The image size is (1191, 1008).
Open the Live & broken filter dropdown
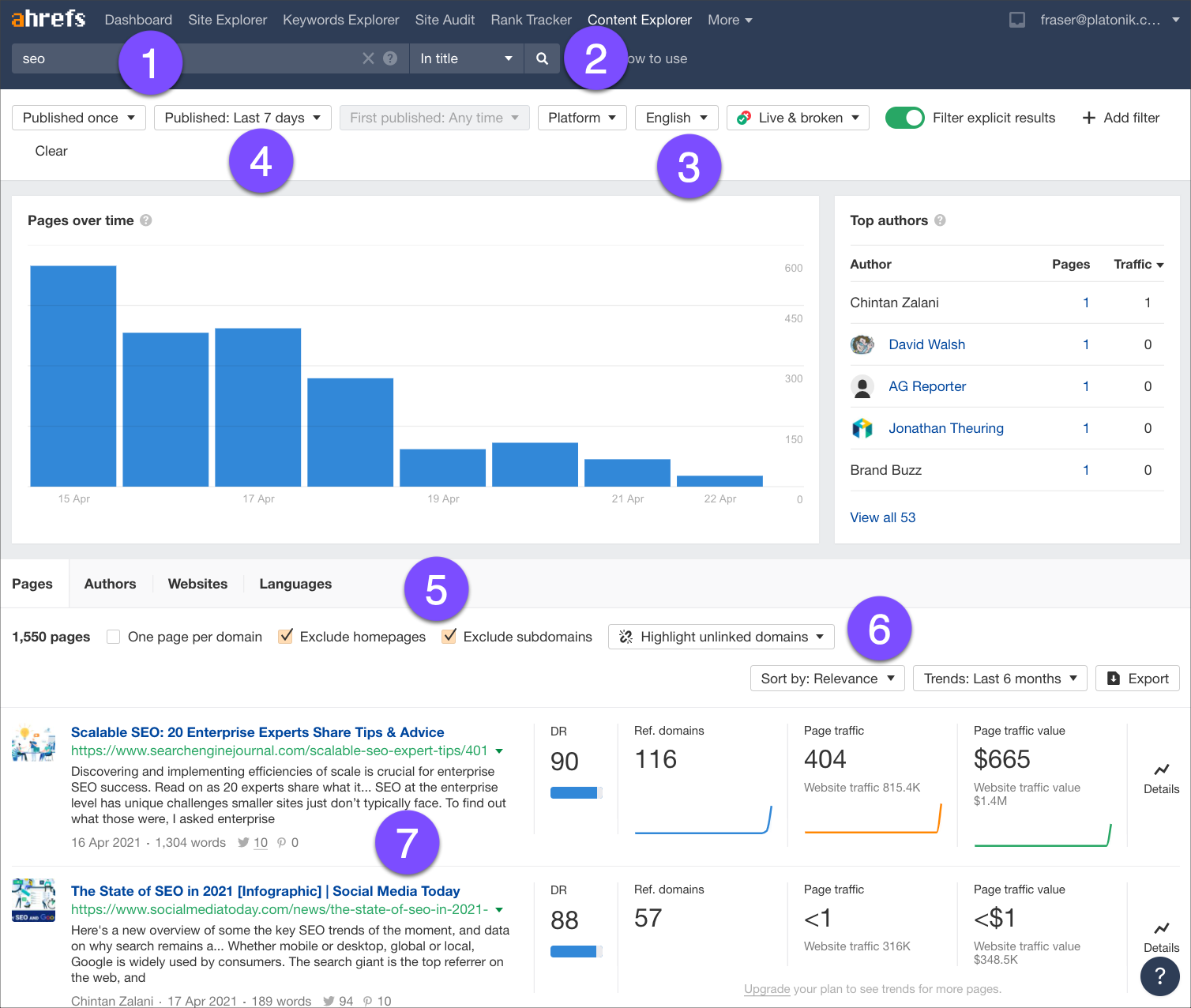[x=798, y=118]
